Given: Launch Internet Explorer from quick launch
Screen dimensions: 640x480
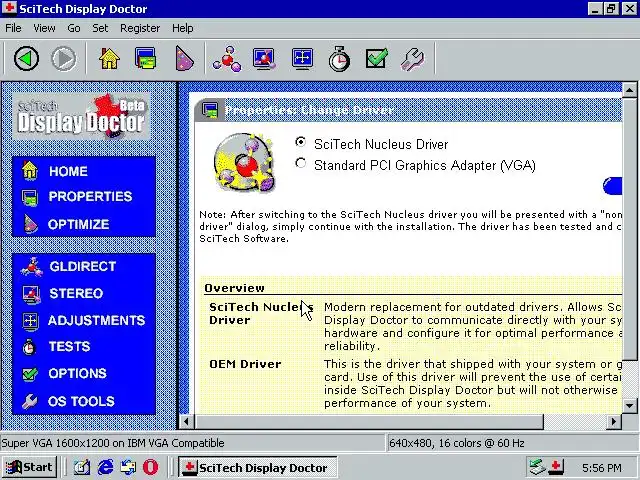Looking at the screenshot, I should [x=105, y=467].
